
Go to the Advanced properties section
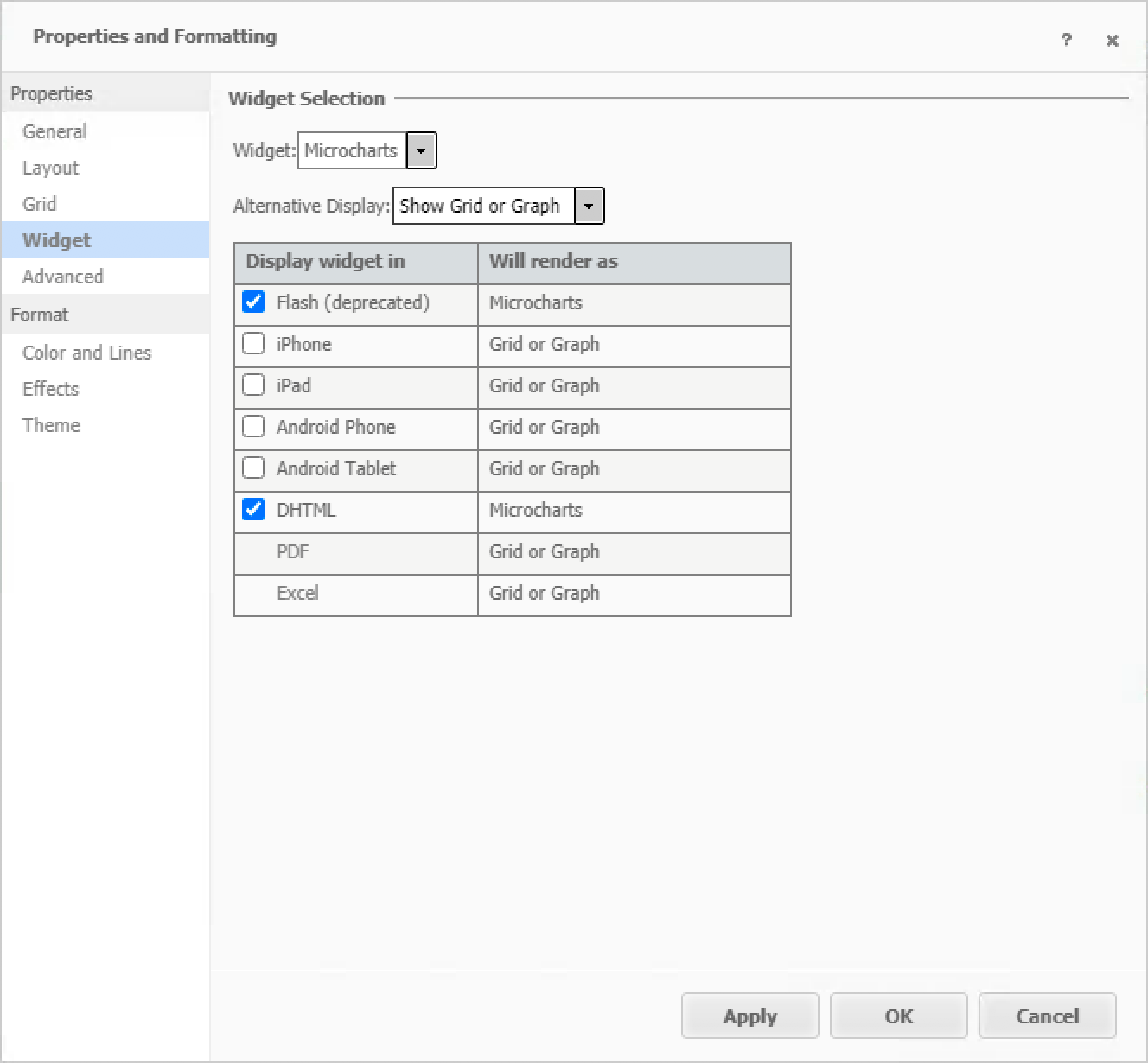(62, 277)
